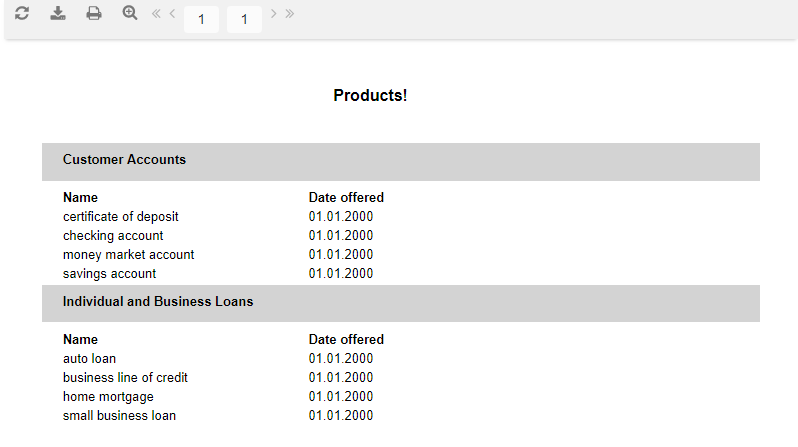Select business line of credit entry
This screenshot has height=447, width=798.
[x=125, y=378]
